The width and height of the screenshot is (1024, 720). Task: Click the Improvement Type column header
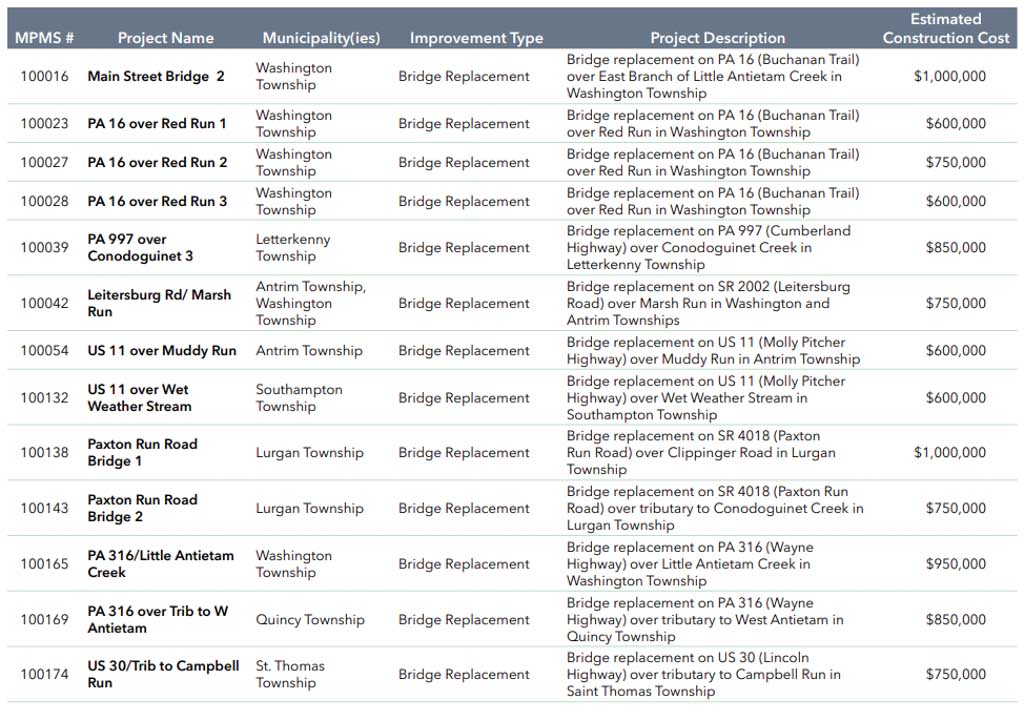(476, 38)
